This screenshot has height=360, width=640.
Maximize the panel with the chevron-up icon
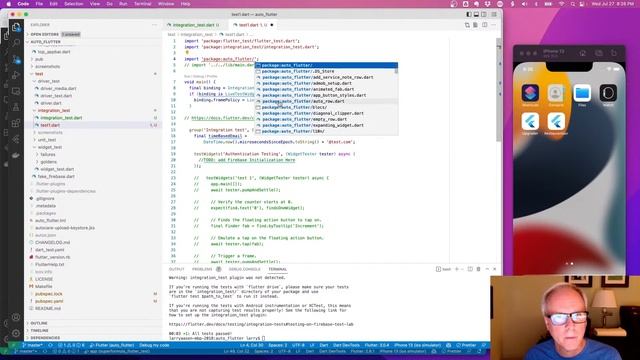click(x=487, y=269)
